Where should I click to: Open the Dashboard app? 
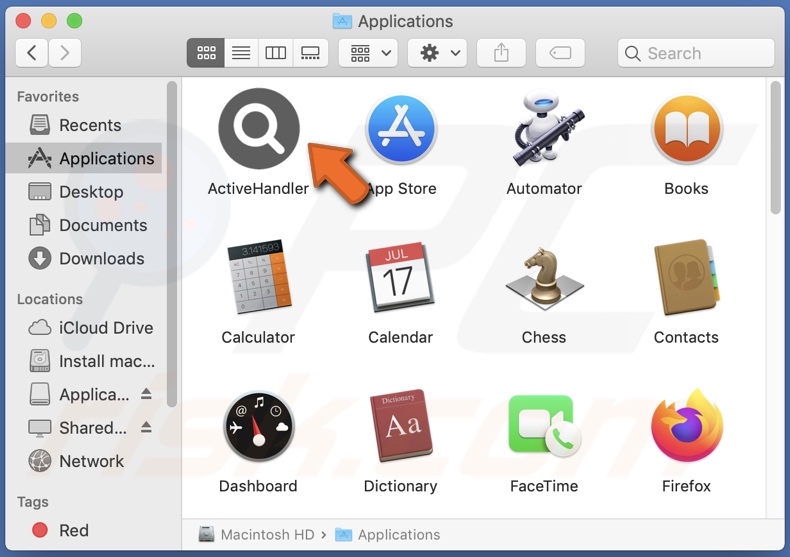tap(258, 427)
